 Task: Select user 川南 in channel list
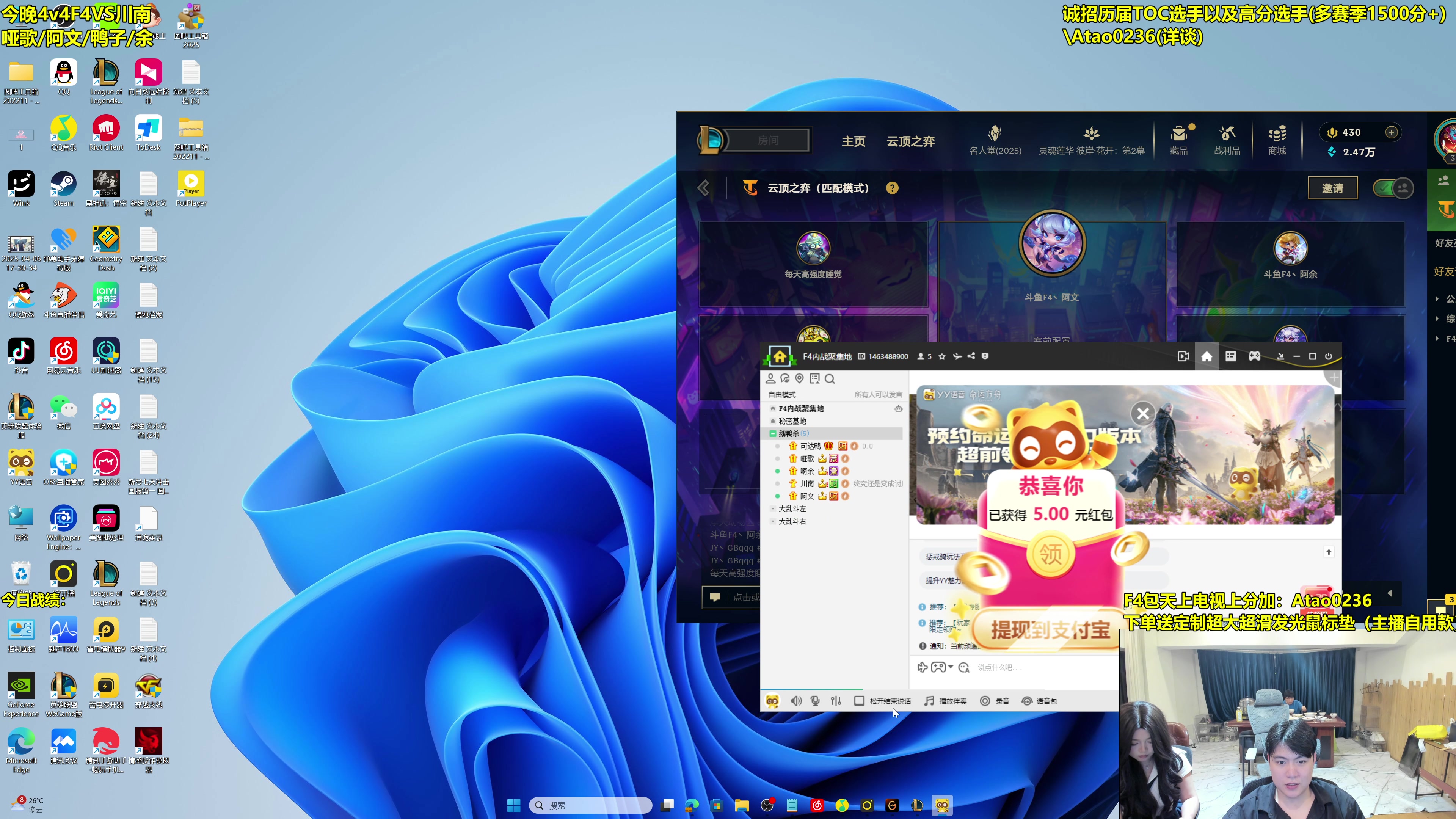807,483
